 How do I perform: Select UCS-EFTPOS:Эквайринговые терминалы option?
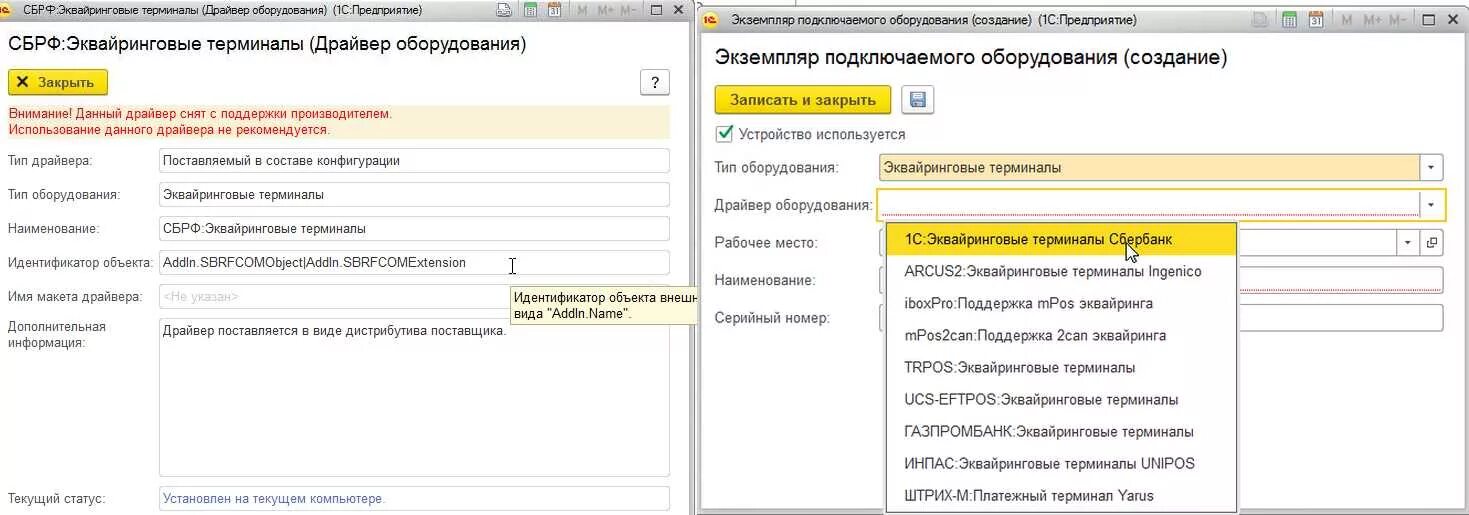point(1061,399)
